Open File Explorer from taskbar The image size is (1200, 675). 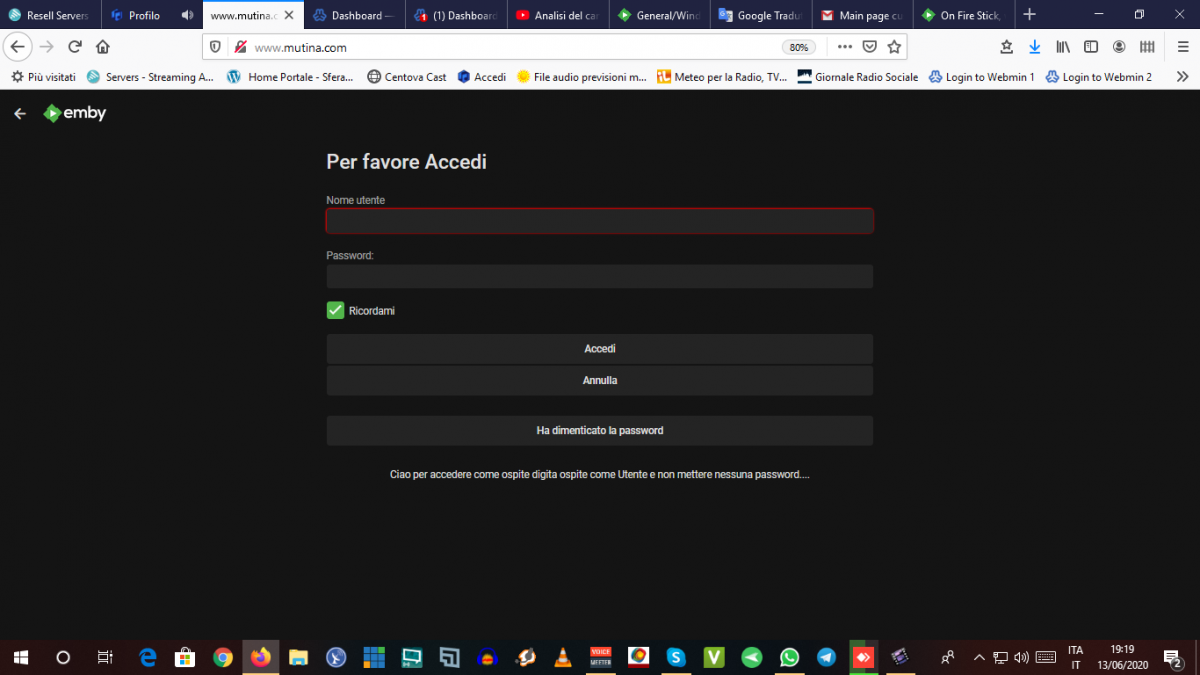pyautogui.click(x=298, y=657)
